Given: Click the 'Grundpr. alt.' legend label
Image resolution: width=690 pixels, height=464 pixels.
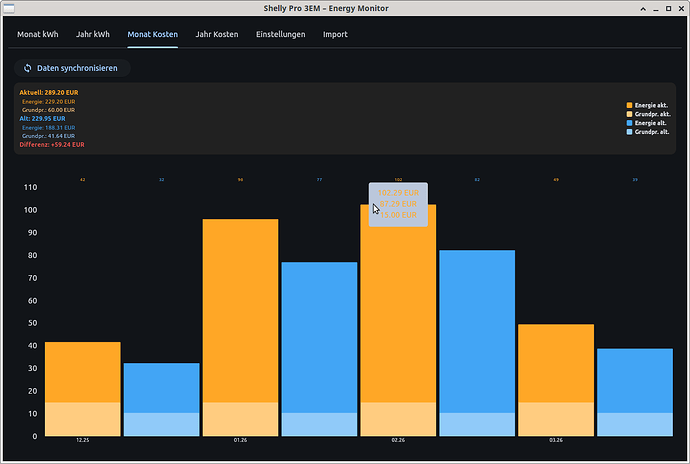Looking at the screenshot, I should [x=652, y=132].
